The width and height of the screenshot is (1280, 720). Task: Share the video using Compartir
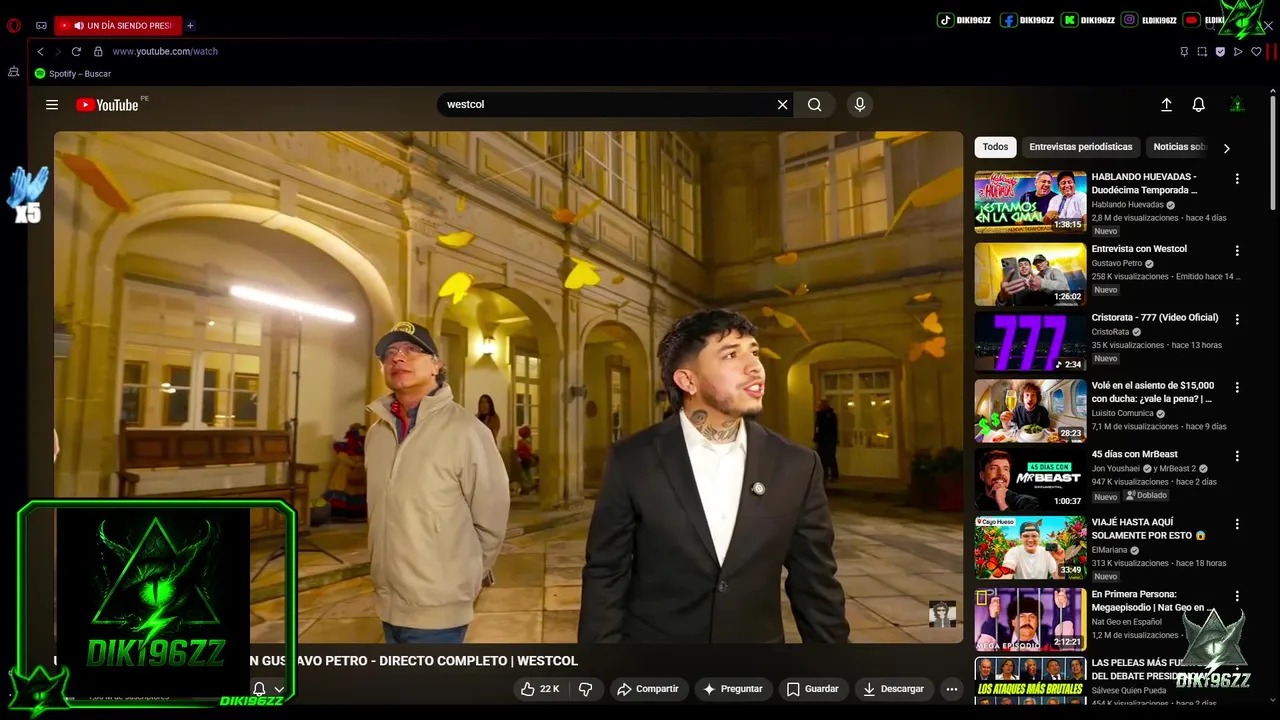click(x=648, y=689)
